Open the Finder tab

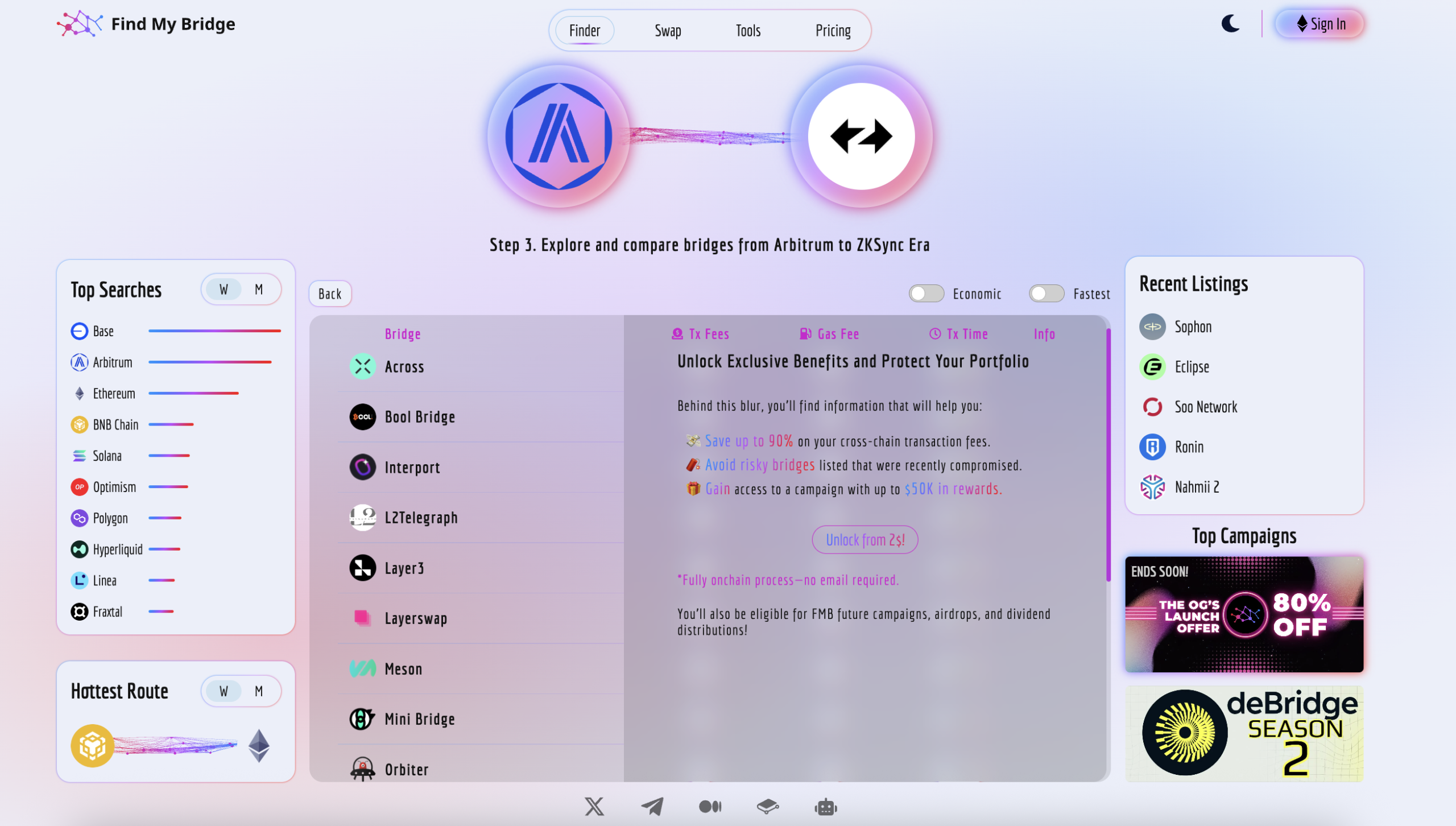point(585,30)
